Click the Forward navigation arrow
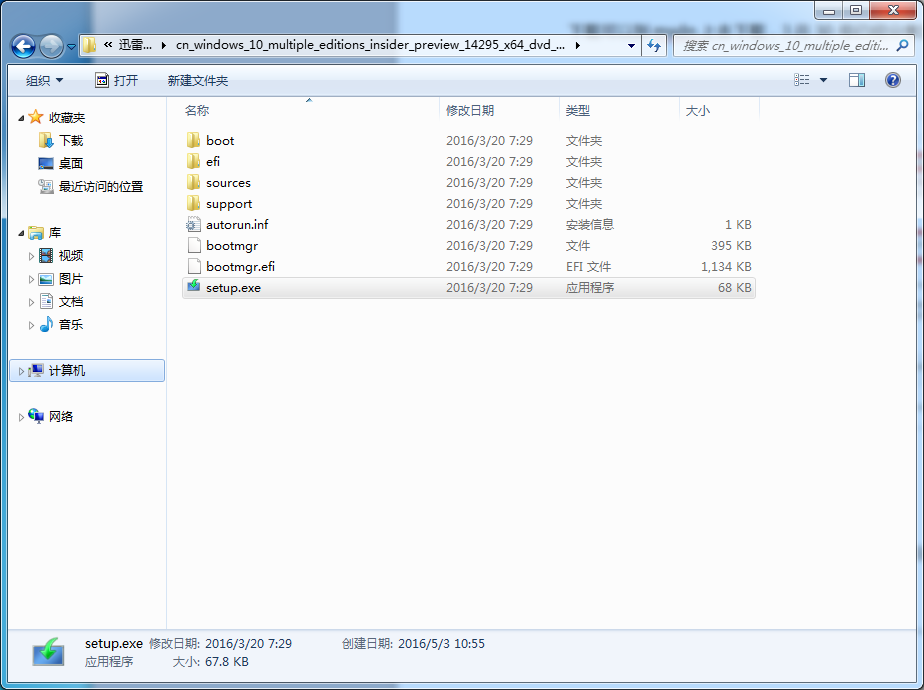 (x=51, y=46)
